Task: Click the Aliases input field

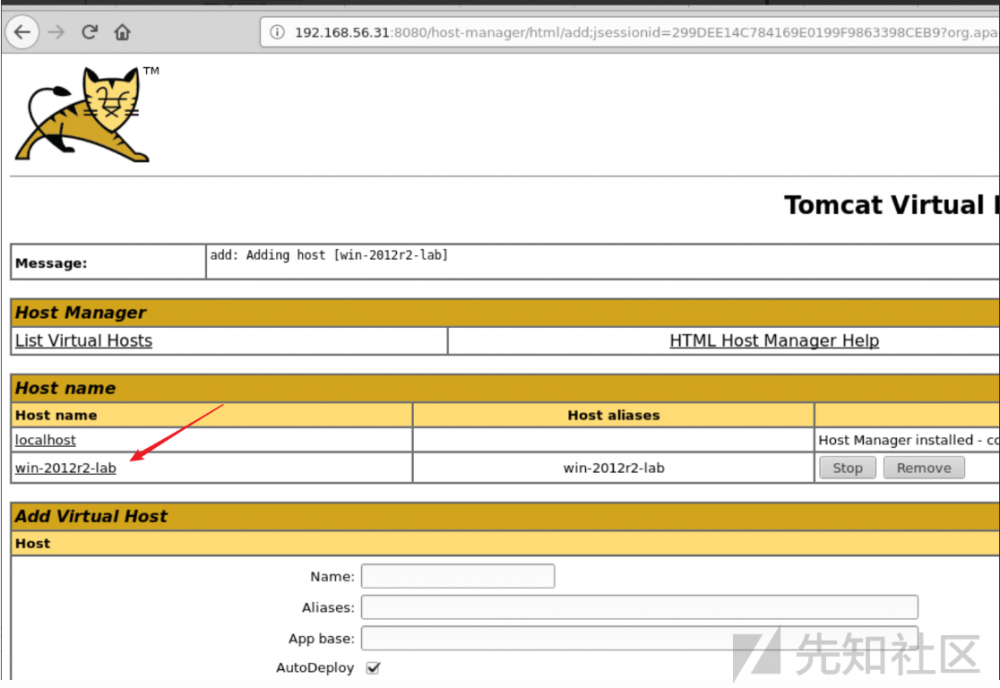Action: pos(640,607)
